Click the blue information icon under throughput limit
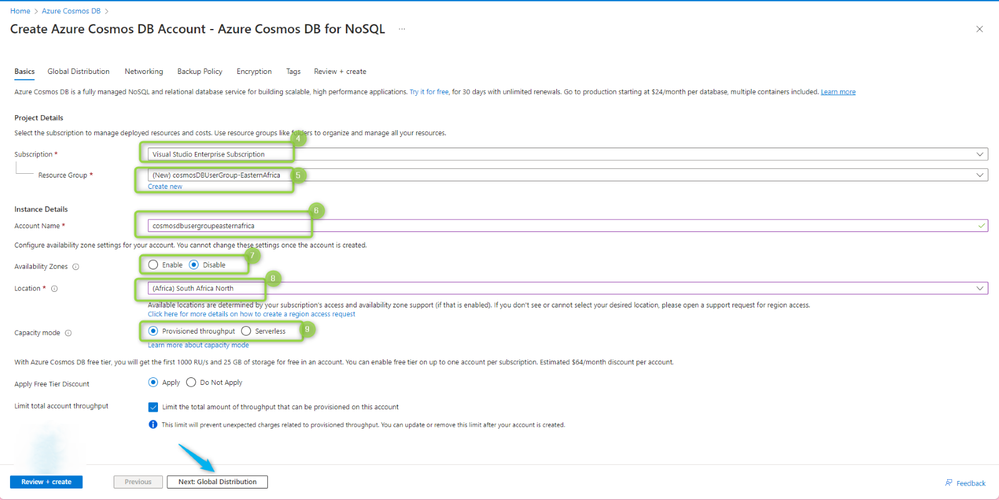Screen dimensions: 999x500 tap(153, 424)
